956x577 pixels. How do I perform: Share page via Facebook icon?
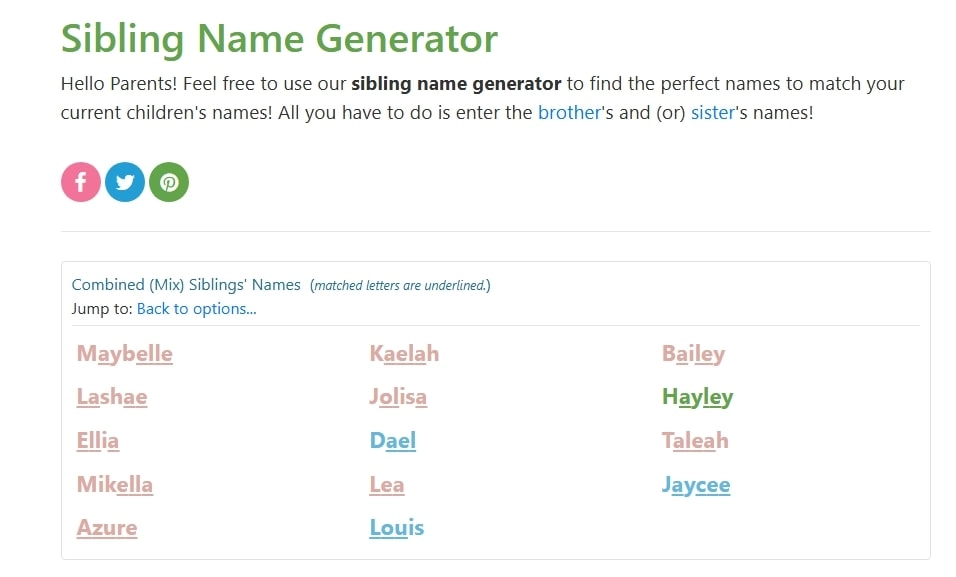81,183
